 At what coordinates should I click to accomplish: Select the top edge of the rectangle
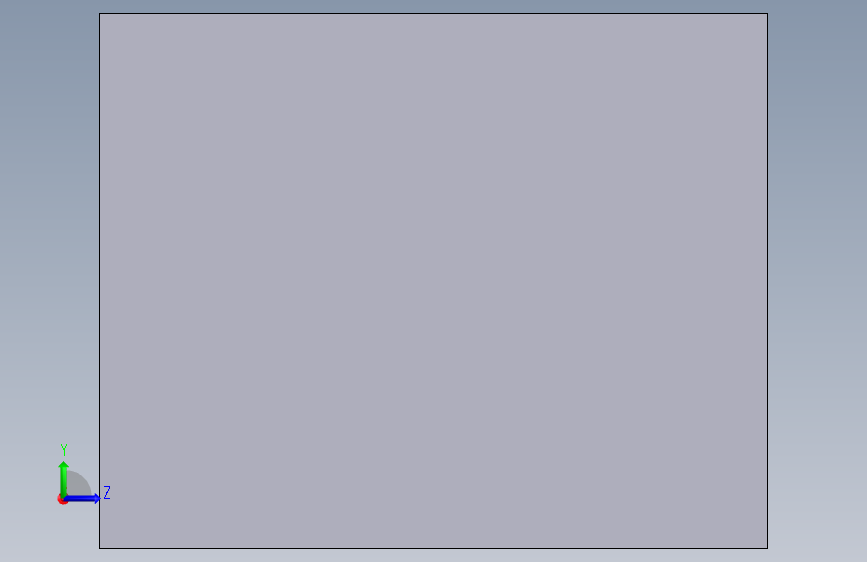(434, 13)
